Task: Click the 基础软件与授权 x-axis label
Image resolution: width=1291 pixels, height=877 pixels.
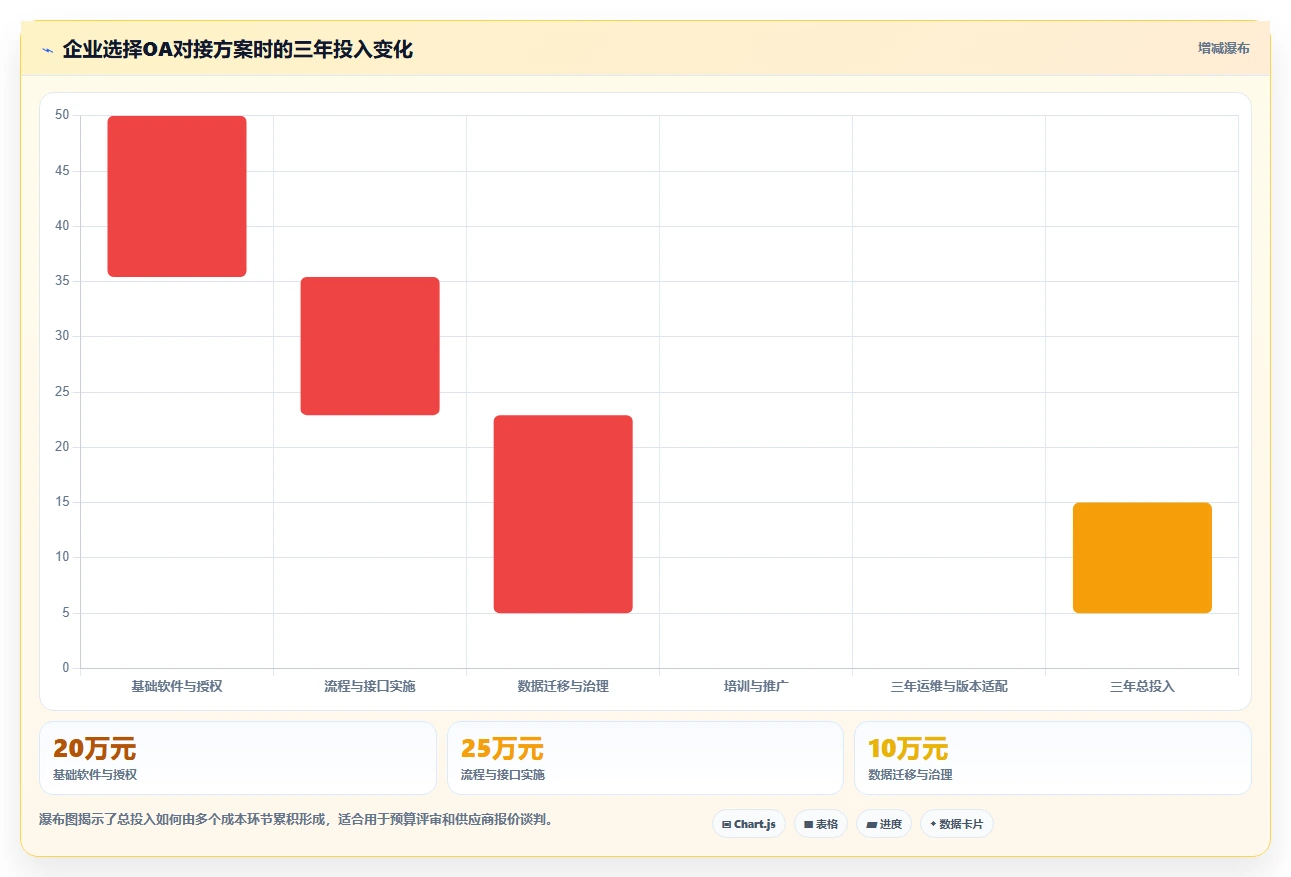Action: pyautogui.click(x=177, y=687)
